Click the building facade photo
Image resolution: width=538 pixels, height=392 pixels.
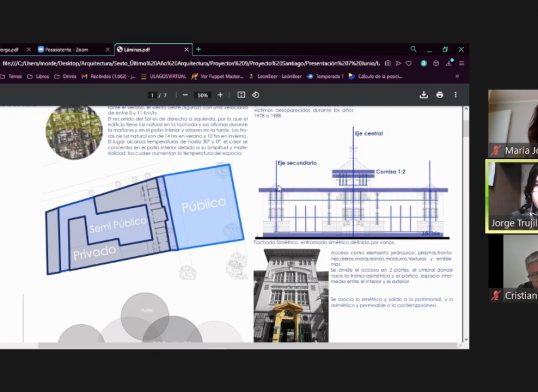(x=291, y=296)
